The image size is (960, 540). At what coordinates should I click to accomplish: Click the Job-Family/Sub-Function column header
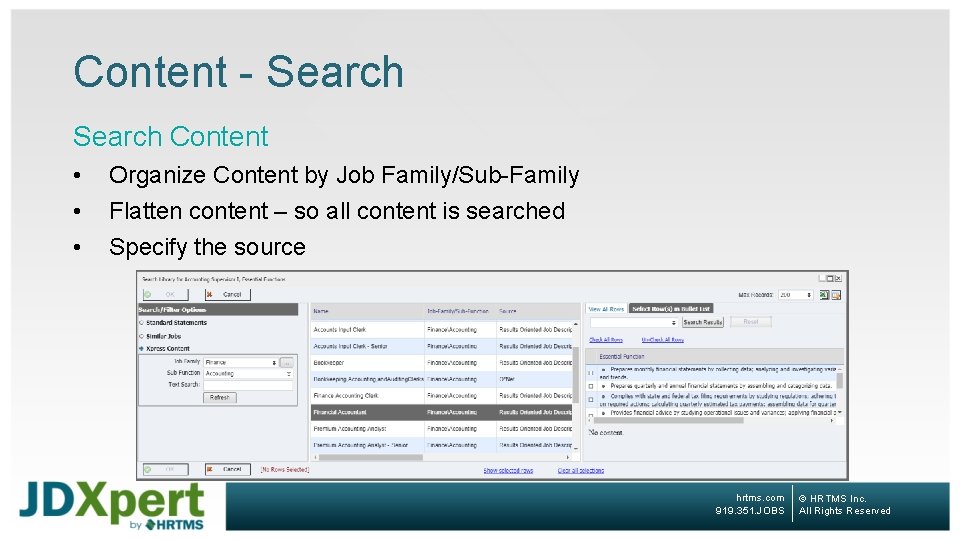(460, 311)
